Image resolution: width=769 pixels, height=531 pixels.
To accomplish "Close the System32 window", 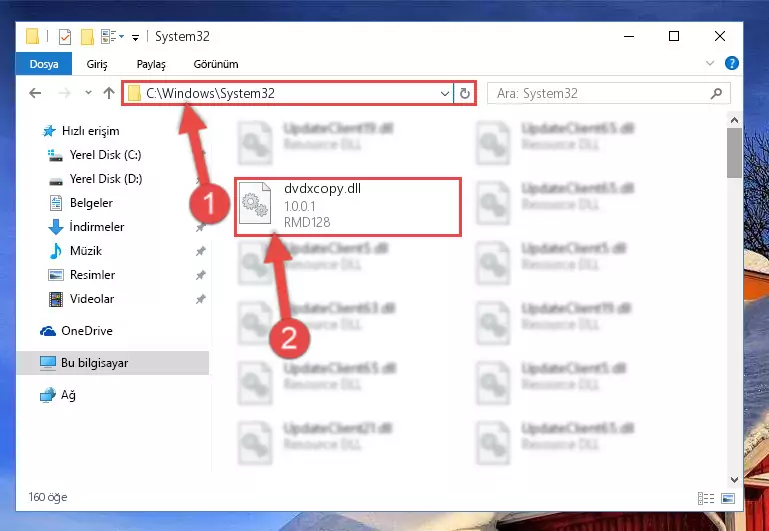I will pos(719,36).
